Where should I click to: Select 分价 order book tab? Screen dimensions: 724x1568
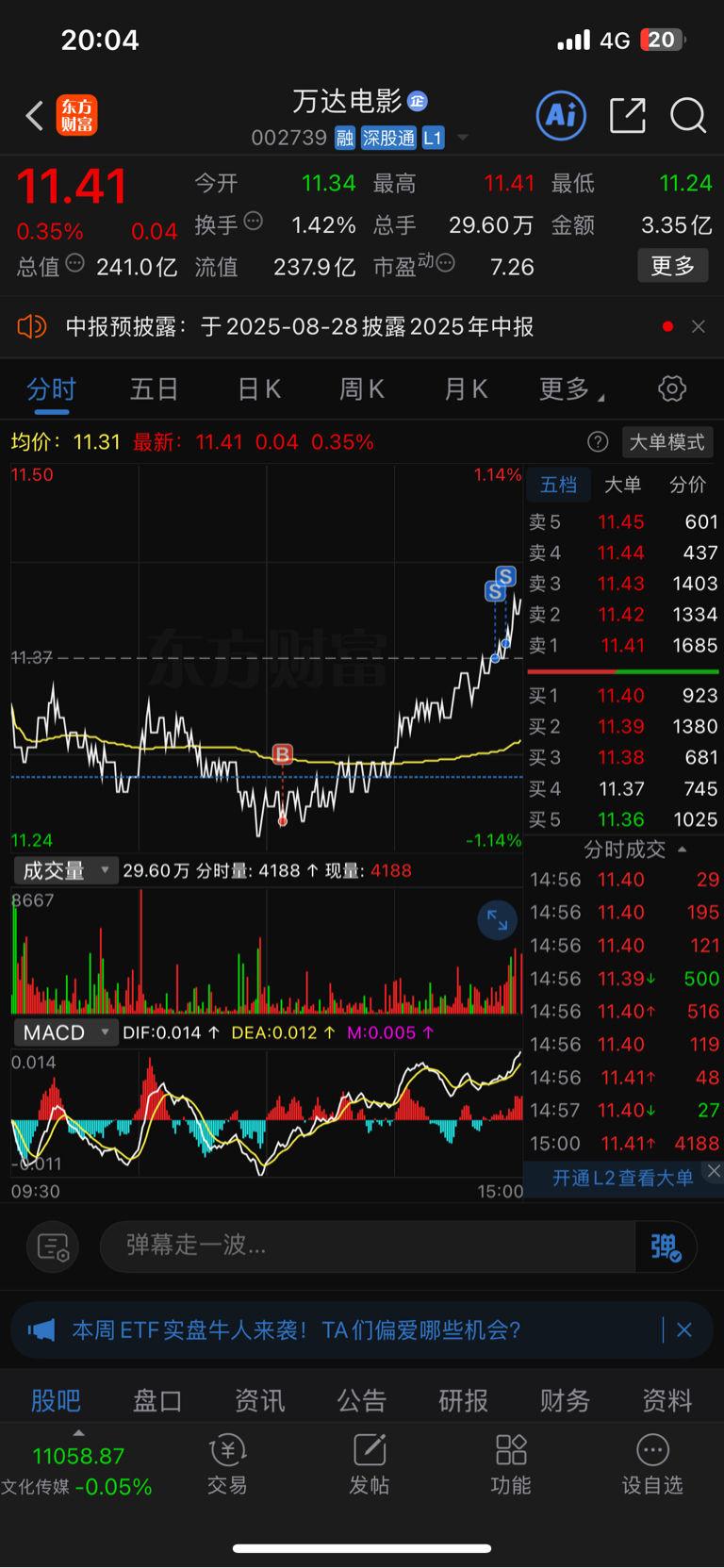point(687,485)
